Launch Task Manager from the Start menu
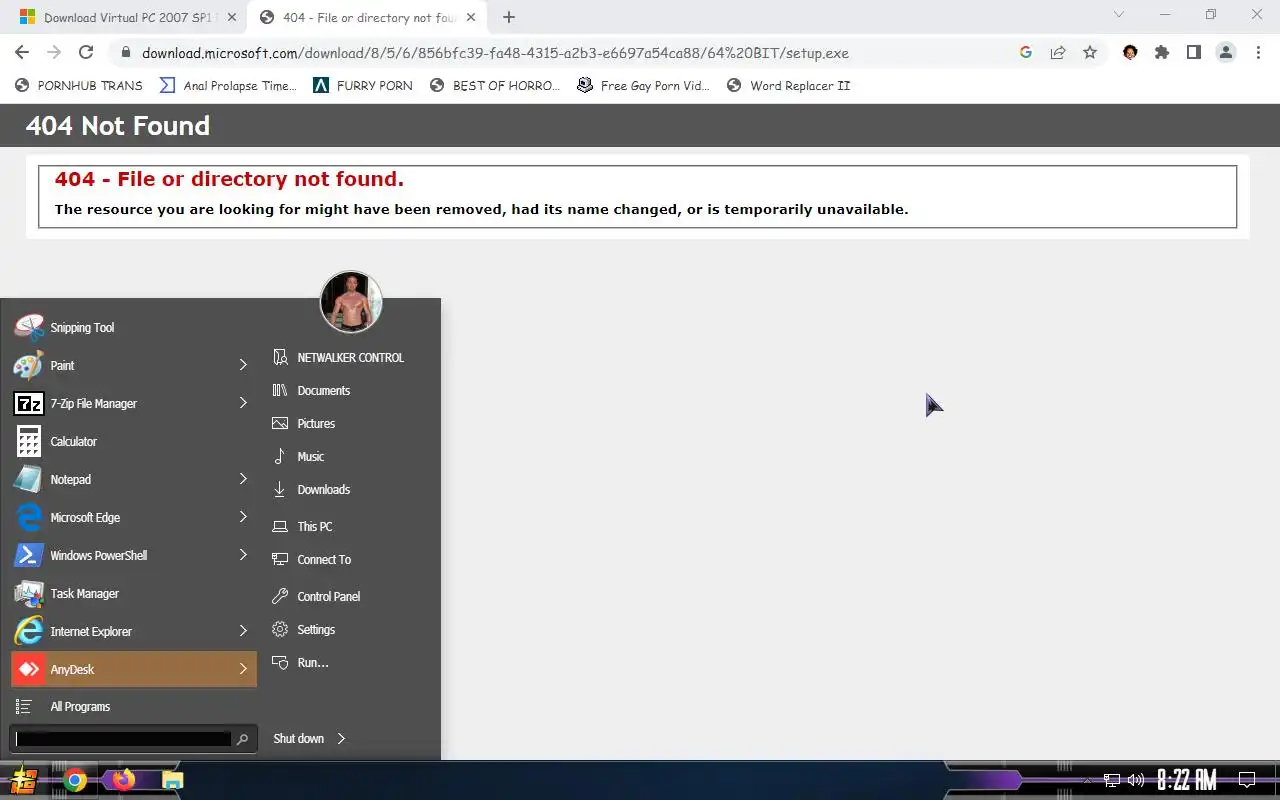Image resolution: width=1280 pixels, height=800 pixels. [133, 593]
